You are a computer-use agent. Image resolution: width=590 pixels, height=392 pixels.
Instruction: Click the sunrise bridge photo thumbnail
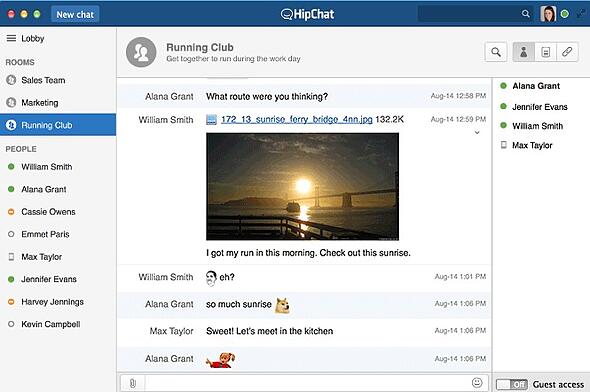click(x=303, y=187)
